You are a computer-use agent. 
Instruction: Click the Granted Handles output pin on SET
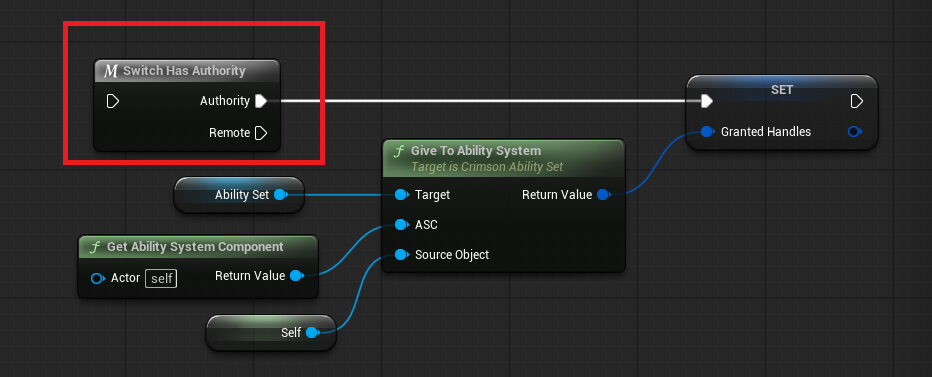tap(854, 131)
